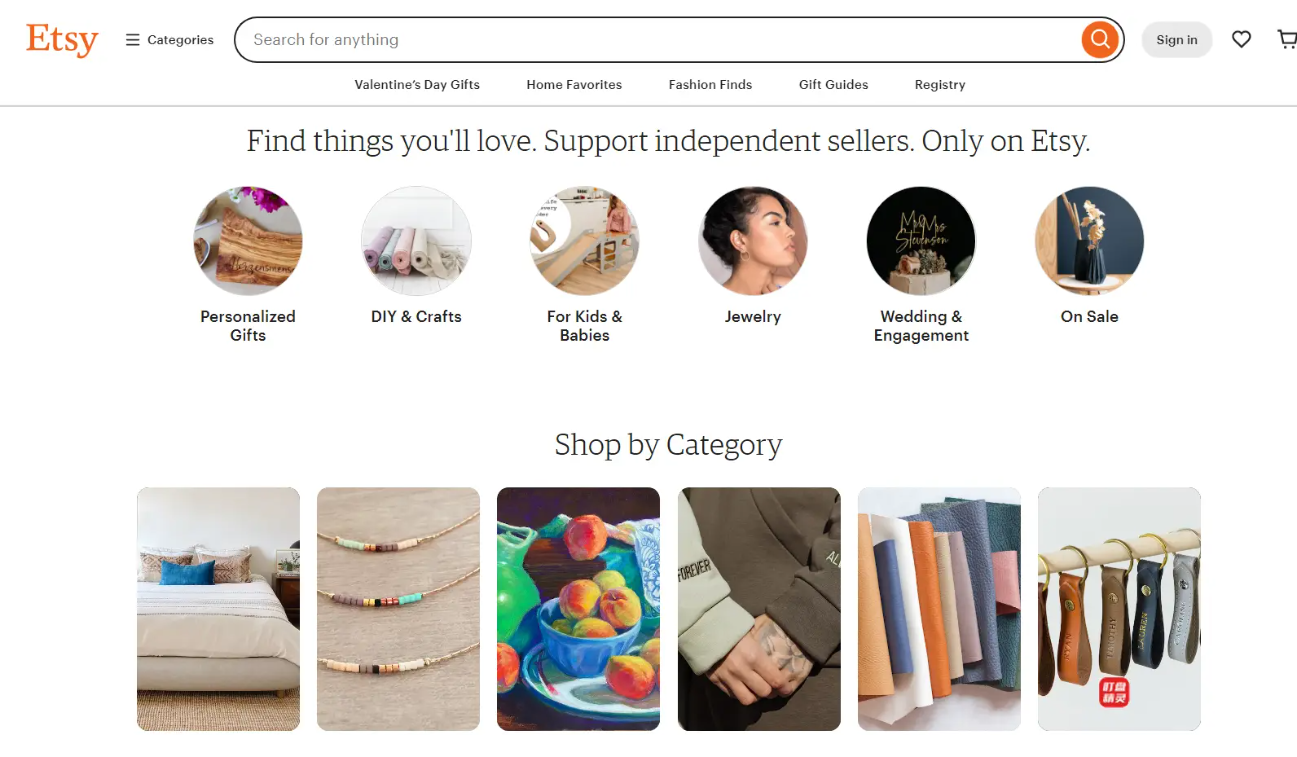Open Valentine's Day Gifts menu item
The height and width of the screenshot is (757, 1297).
(417, 85)
